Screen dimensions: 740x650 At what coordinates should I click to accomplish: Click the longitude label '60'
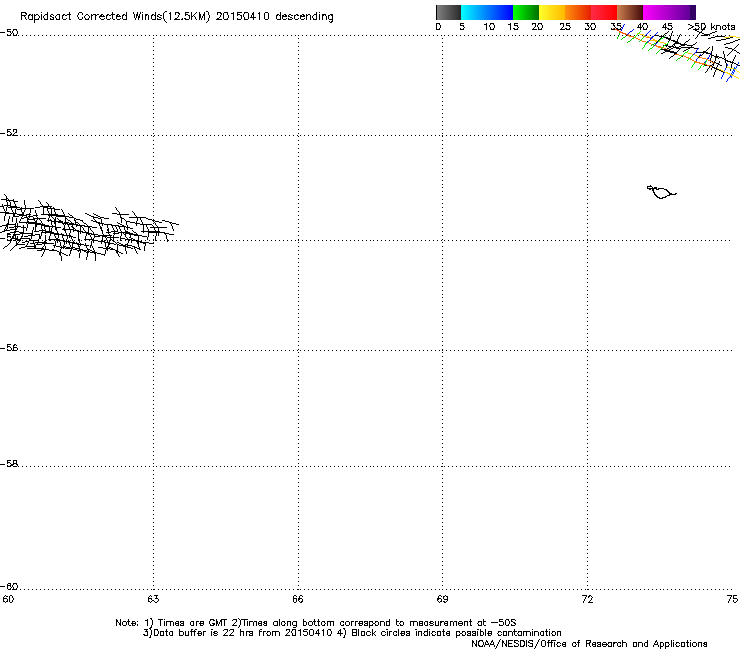click(x=8, y=599)
